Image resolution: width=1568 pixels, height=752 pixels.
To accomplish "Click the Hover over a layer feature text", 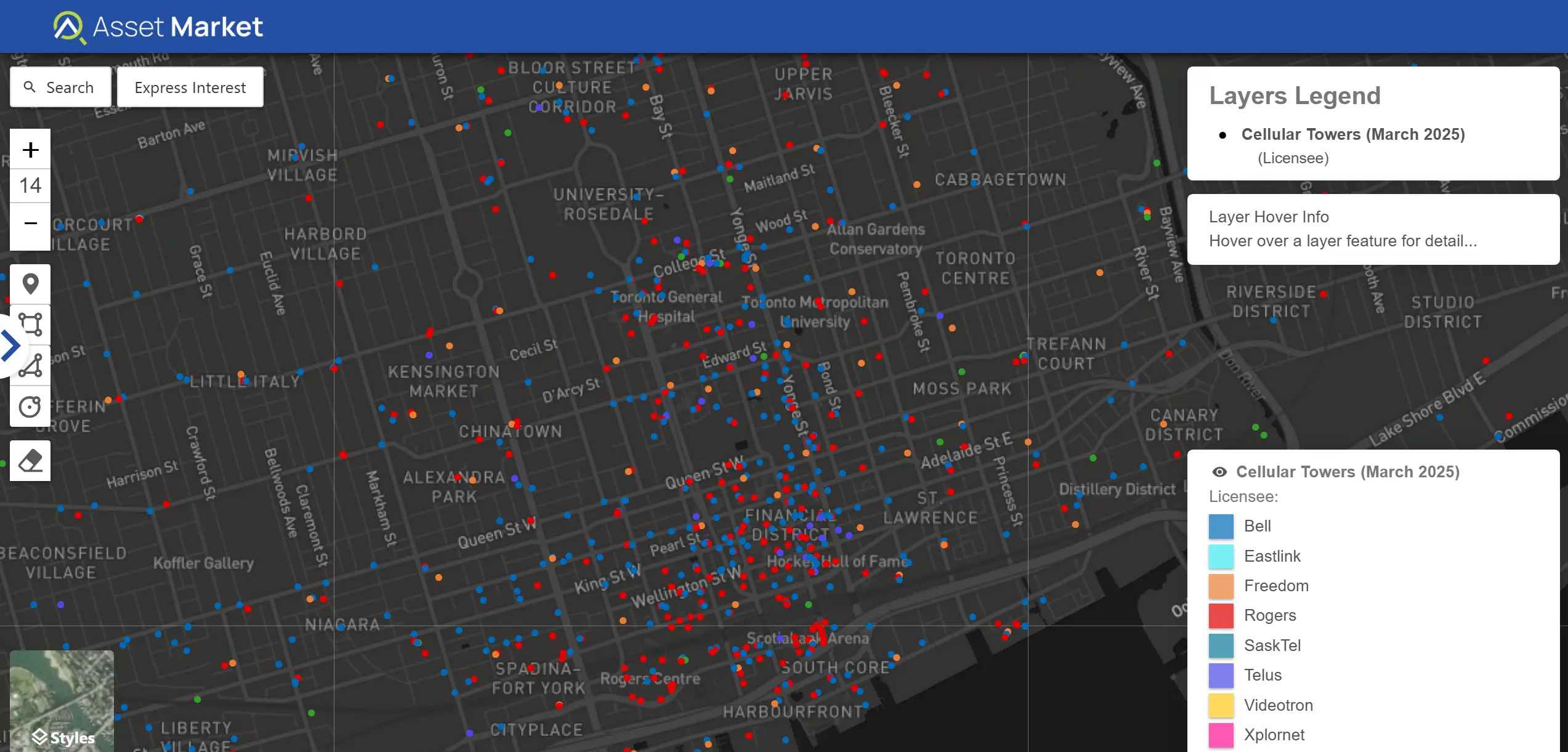I will click(x=1343, y=241).
